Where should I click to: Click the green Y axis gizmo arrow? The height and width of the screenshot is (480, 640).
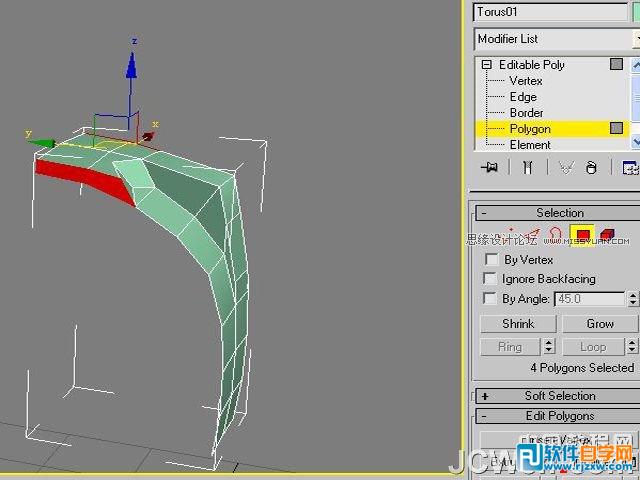pos(42,143)
